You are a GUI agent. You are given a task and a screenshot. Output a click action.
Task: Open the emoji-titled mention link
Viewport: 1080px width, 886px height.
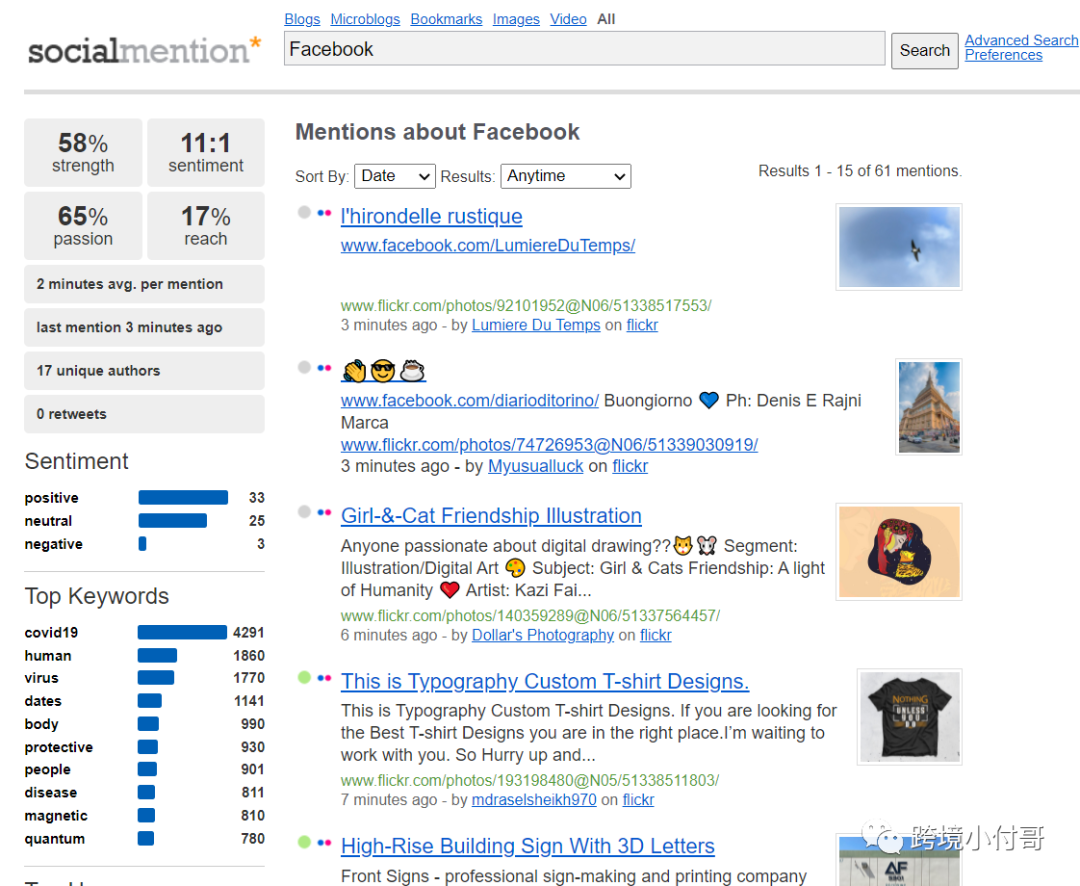coord(384,371)
